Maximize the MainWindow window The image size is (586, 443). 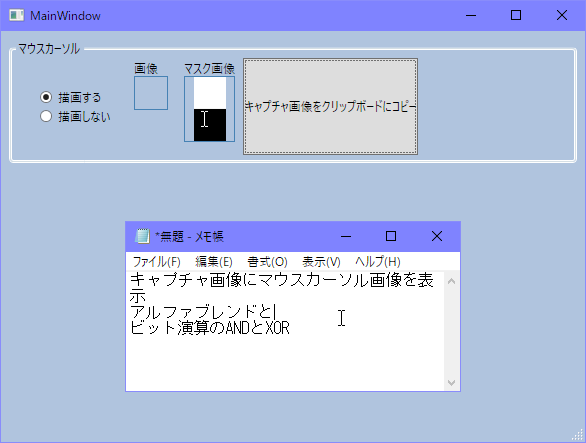pyautogui.click(x=516, y=15)
